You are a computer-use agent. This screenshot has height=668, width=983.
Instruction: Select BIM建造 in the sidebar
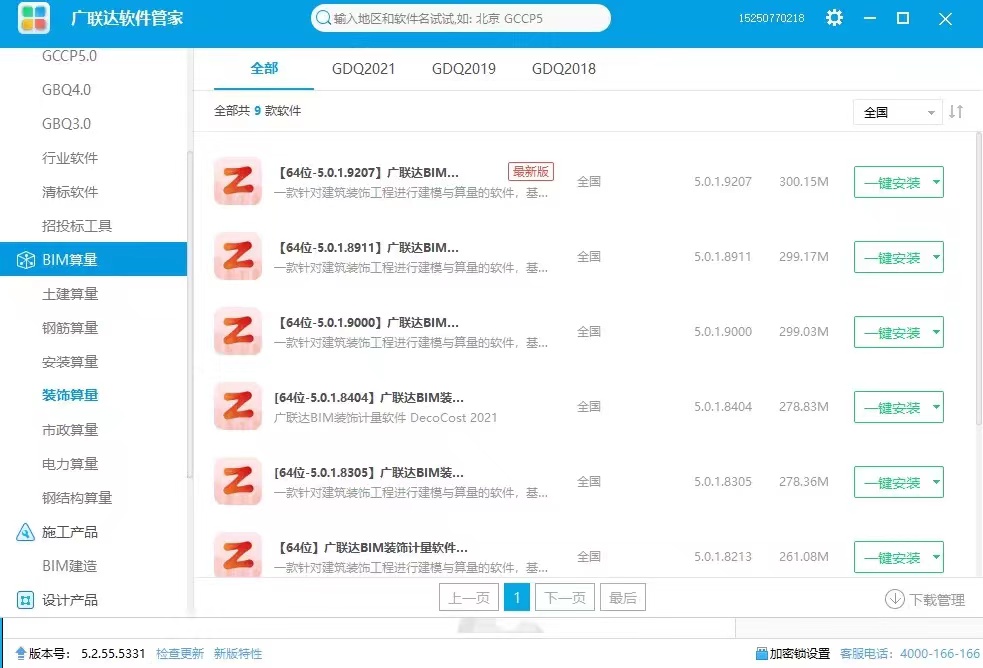pos(70,566)
